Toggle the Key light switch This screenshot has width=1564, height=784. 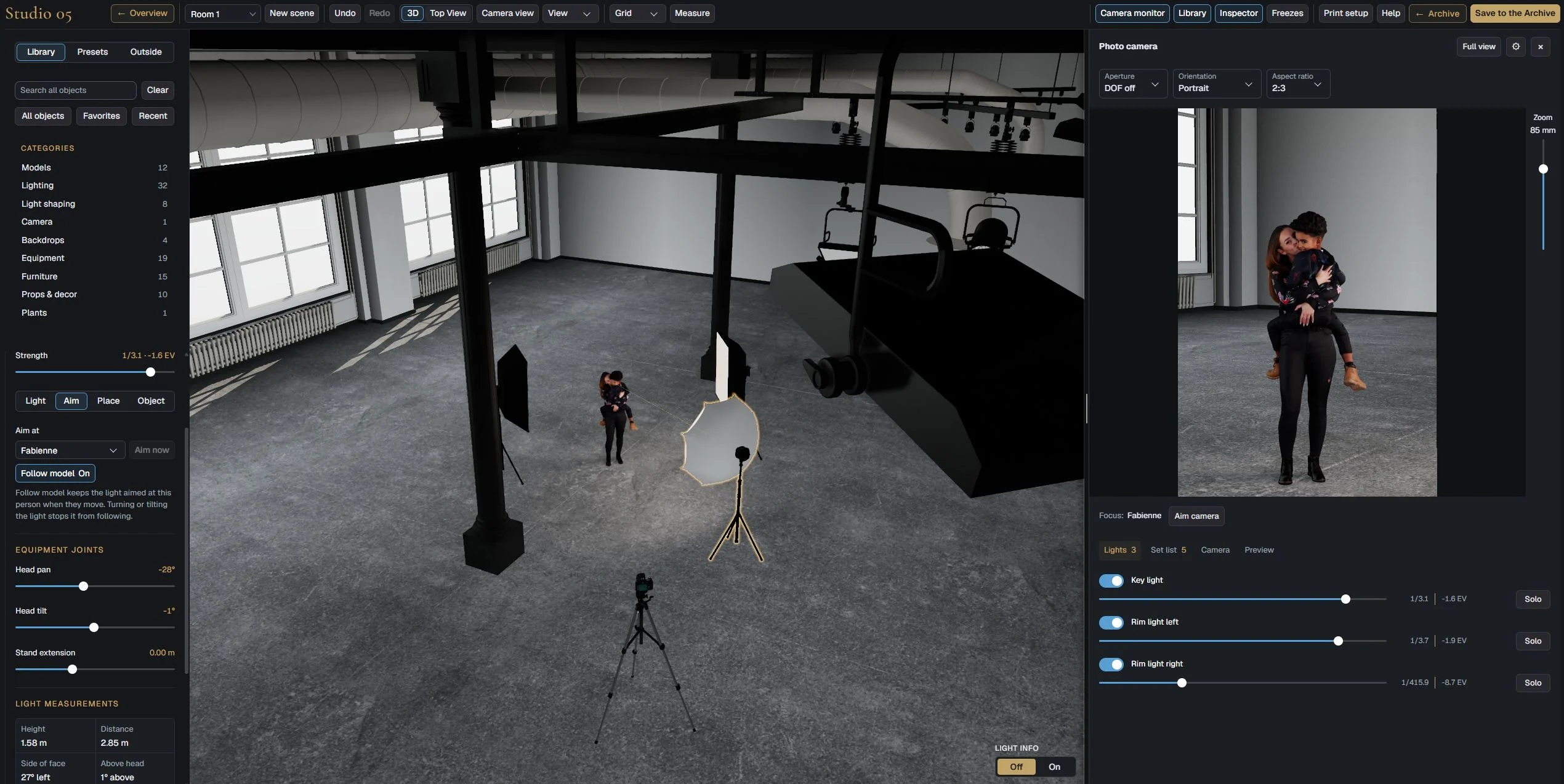[x=1111, y=580]
